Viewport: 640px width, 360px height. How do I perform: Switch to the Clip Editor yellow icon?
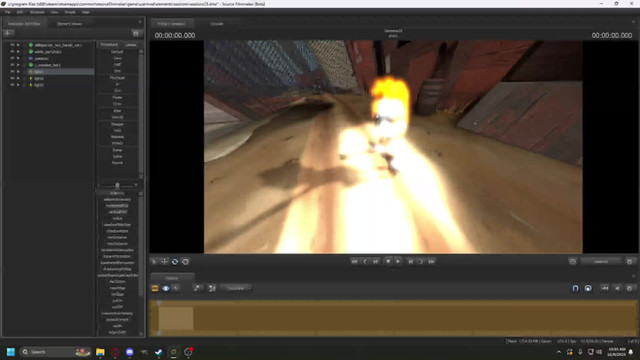[155, 289]
